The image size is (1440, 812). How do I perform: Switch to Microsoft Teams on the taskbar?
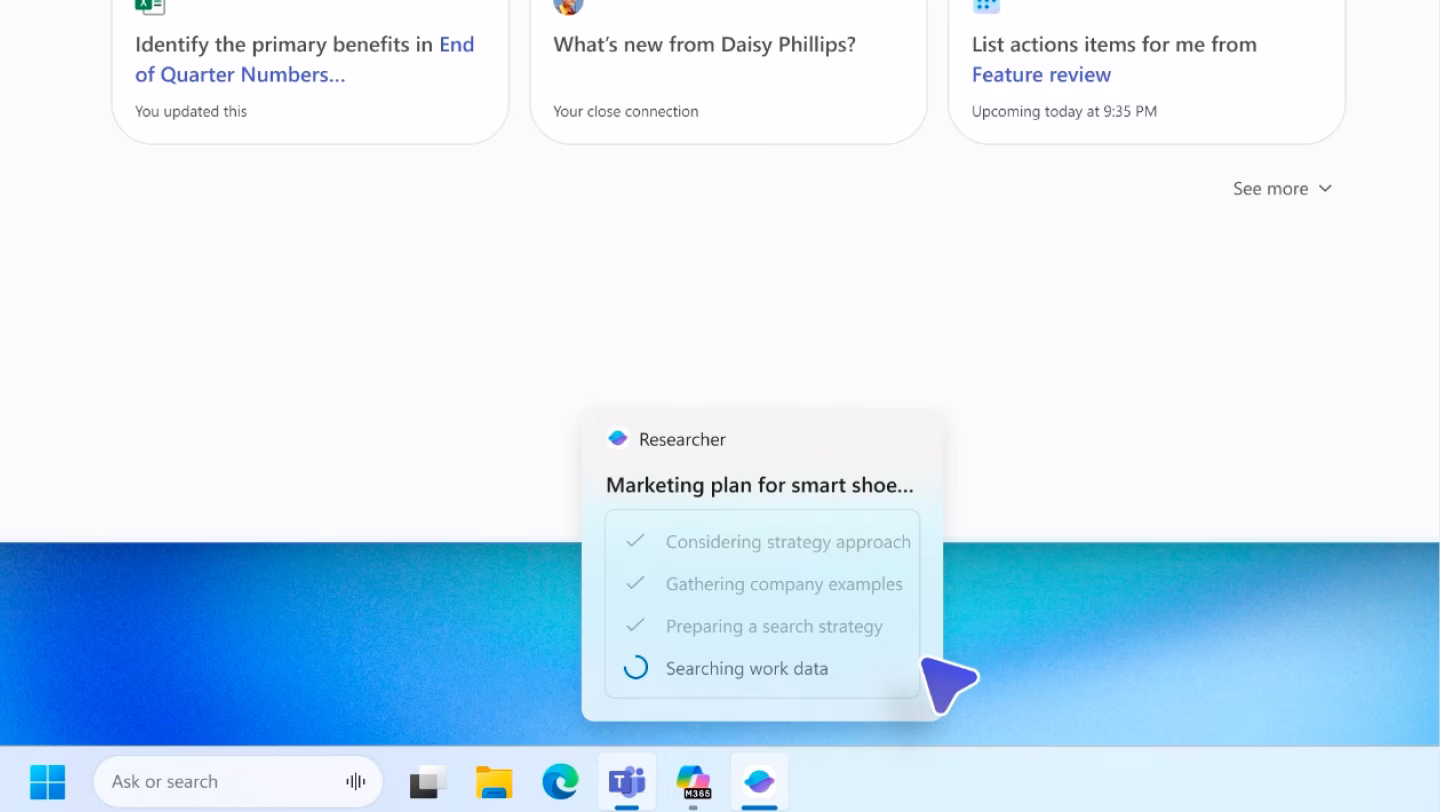(x=627, y=781)
